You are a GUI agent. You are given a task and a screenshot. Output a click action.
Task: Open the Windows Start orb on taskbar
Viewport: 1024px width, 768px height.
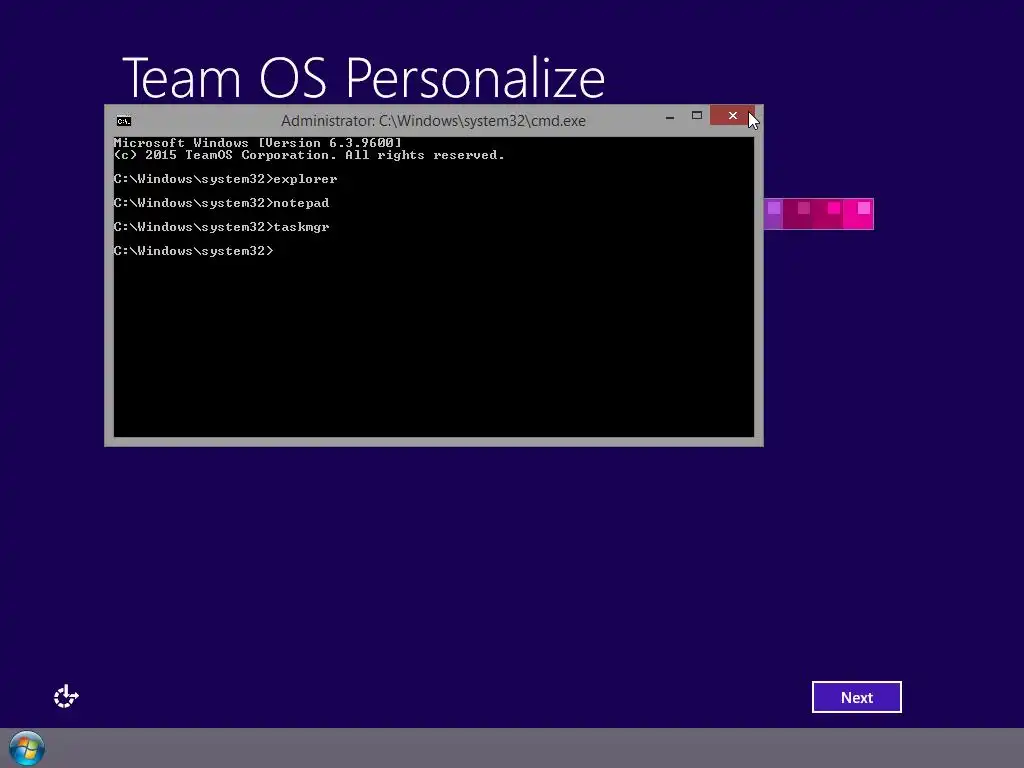click(27, 748)
